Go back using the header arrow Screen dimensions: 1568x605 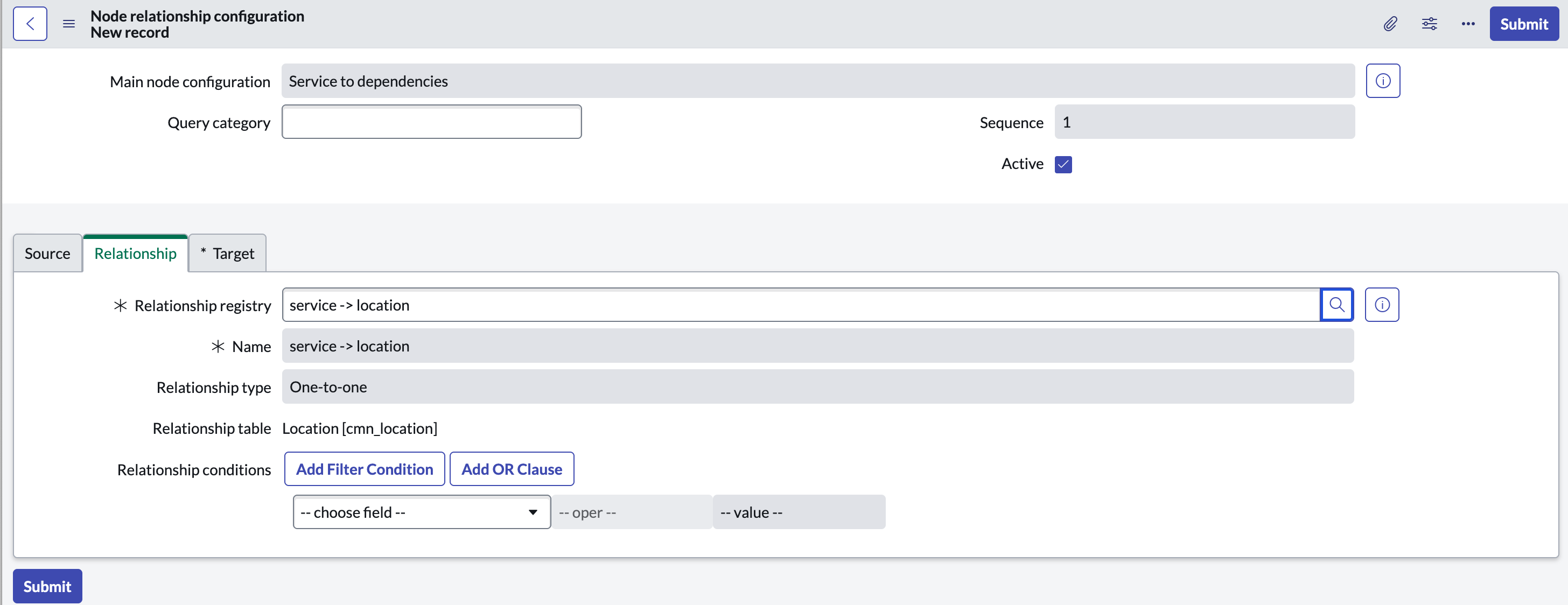pos(30,24)
